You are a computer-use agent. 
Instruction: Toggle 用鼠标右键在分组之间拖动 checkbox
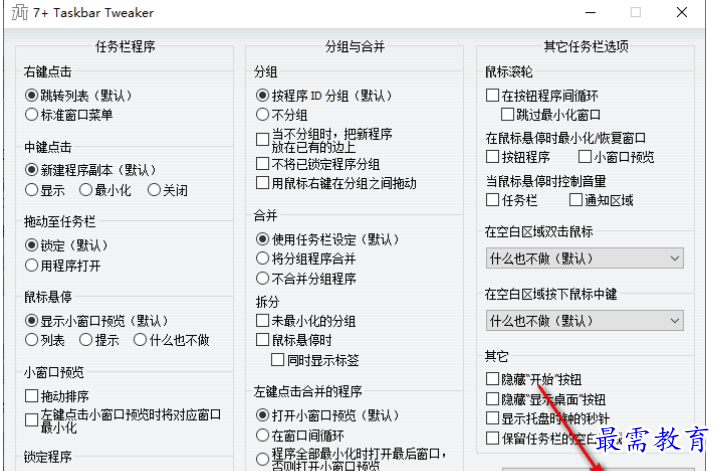click(262, 183)
